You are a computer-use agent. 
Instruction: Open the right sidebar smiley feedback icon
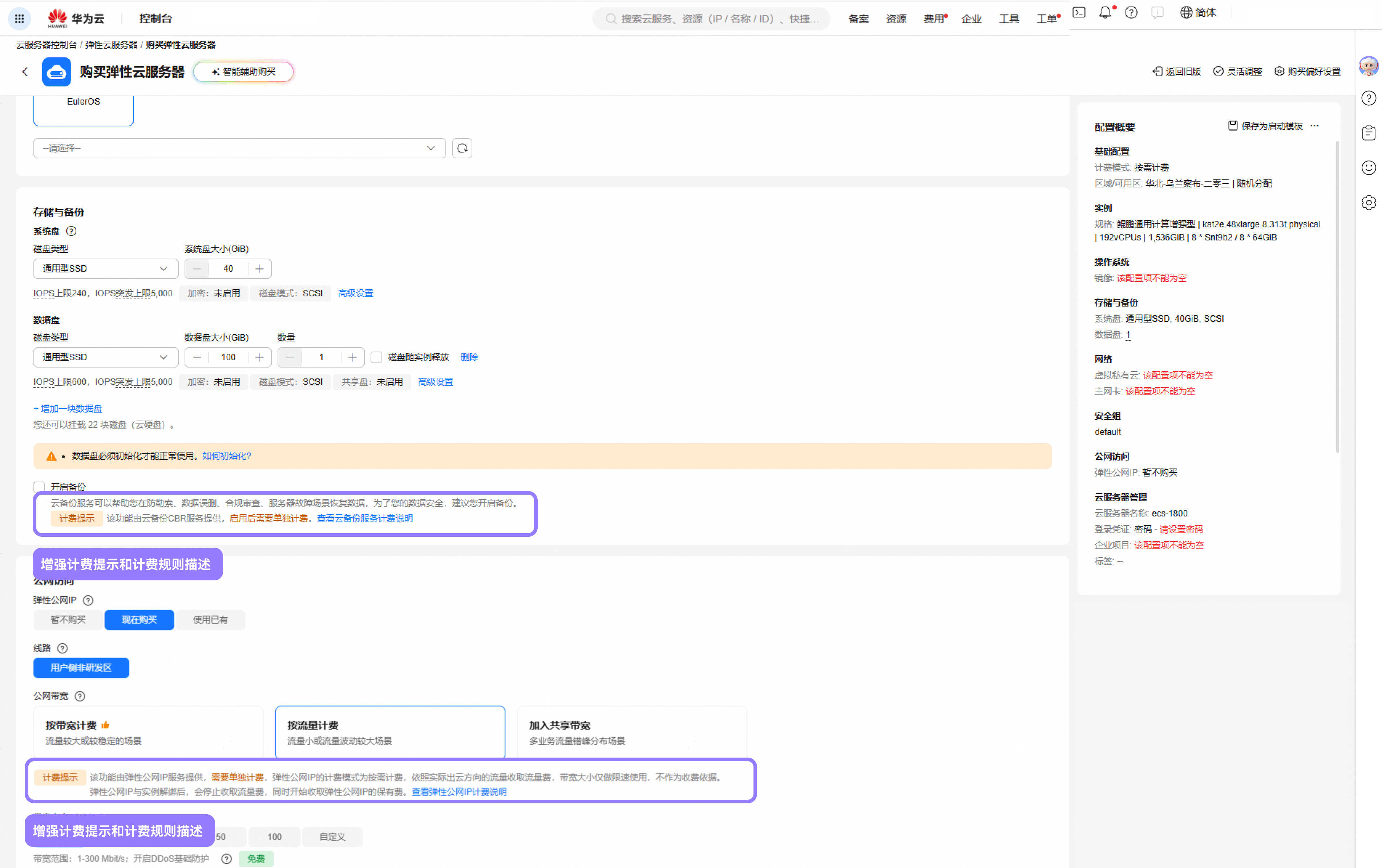click(x=1369, y=167)
